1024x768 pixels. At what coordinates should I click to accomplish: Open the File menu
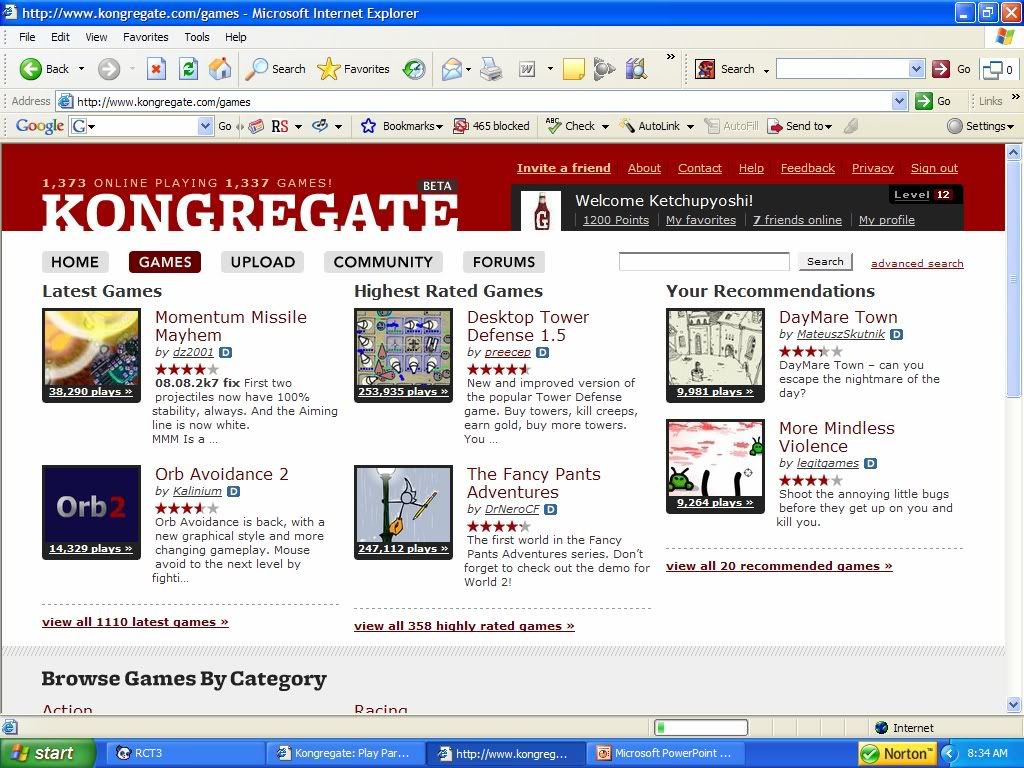tap(27, 37)
